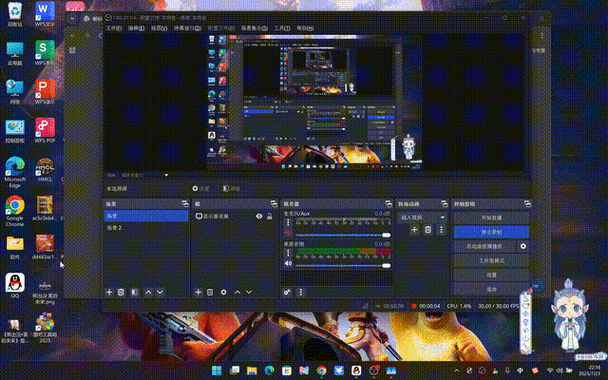Add a new scene with the plus icon in Scenes panel
The image size is (608, 380).
coord(109,292)
